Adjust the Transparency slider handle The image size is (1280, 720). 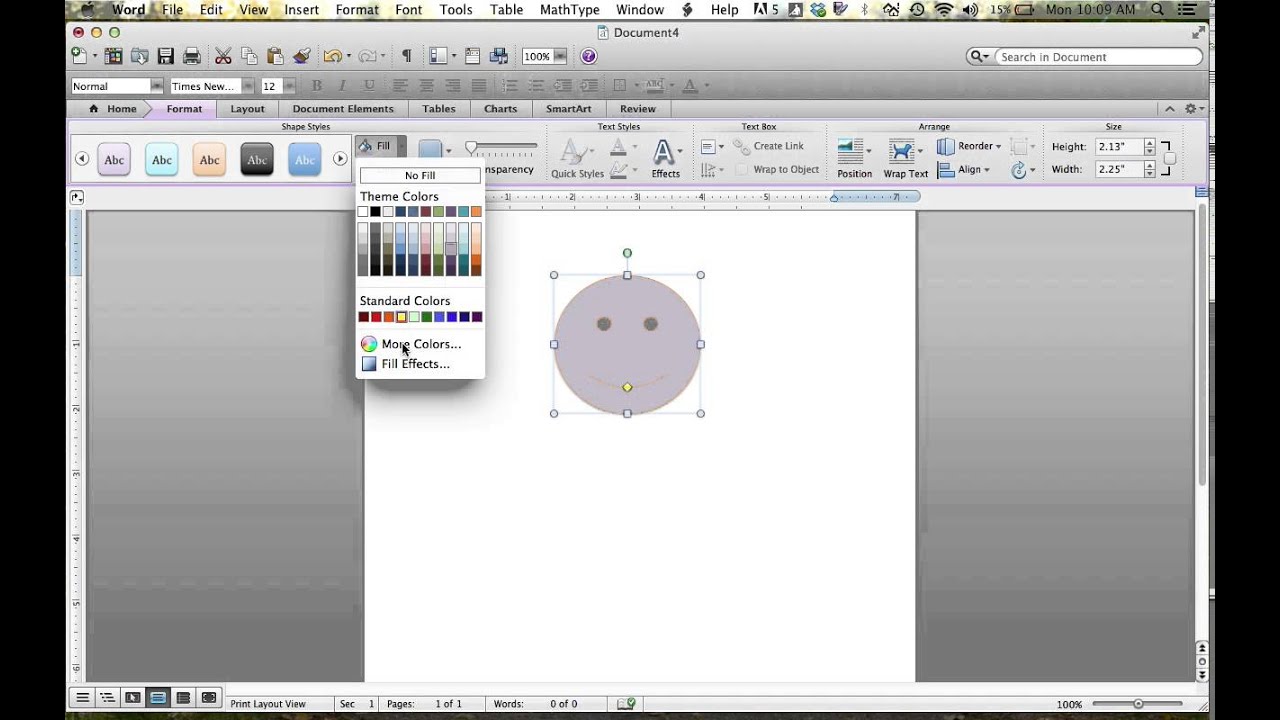tap(471, 148)
